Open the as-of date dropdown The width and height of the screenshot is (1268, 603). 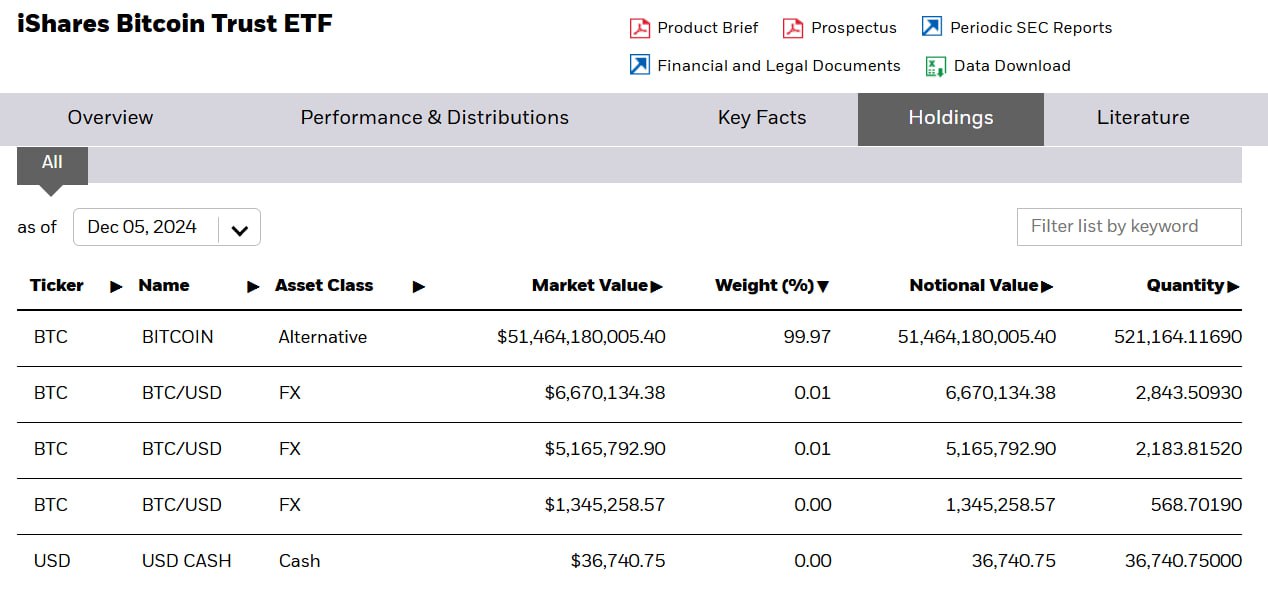click(x=239, y=228)
